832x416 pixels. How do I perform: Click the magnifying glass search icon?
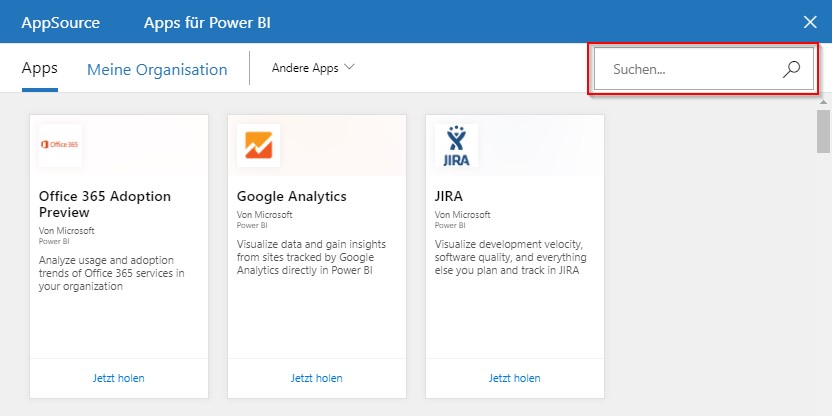(791, 69)
